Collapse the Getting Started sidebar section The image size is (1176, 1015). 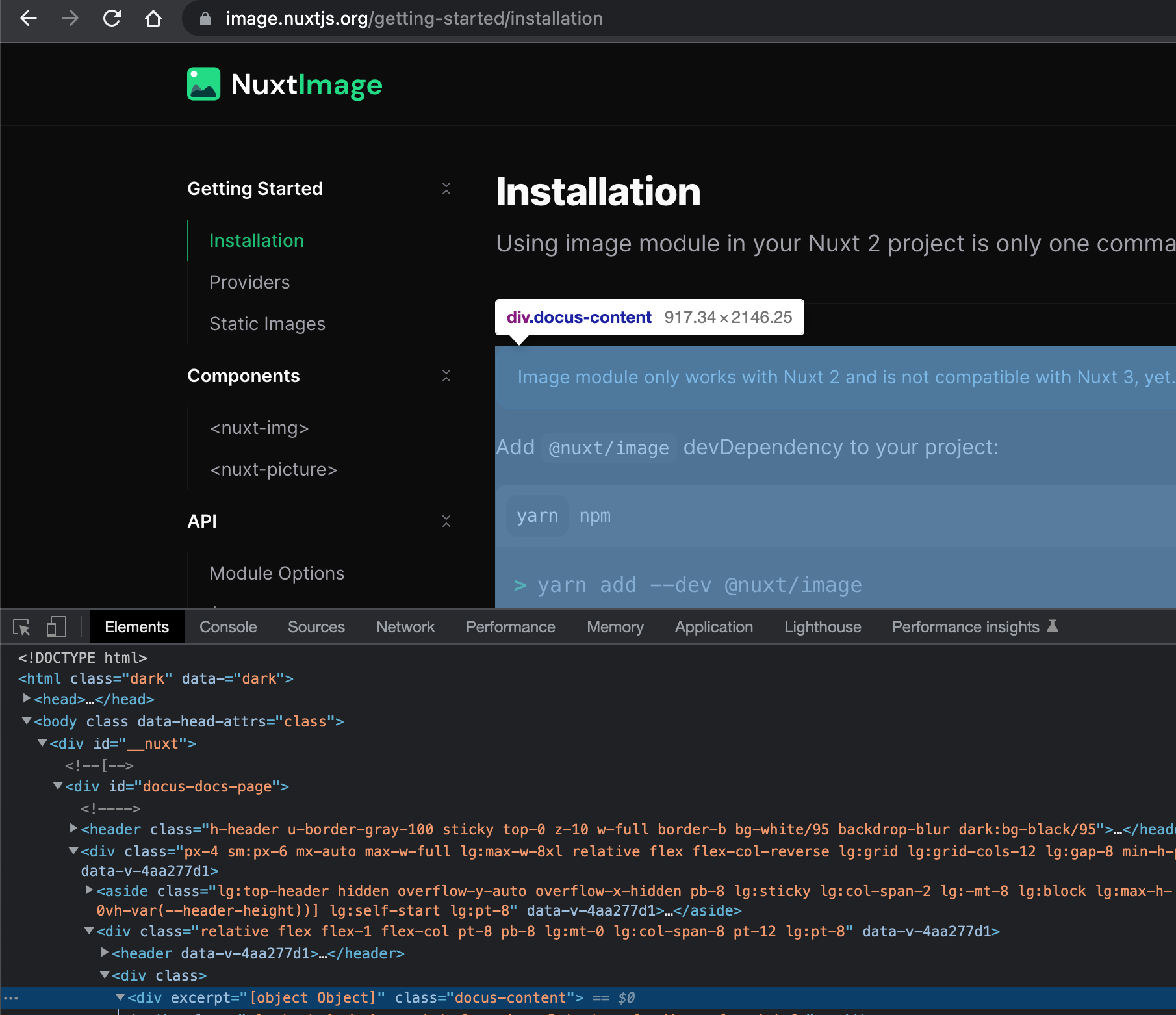[446, 188]
